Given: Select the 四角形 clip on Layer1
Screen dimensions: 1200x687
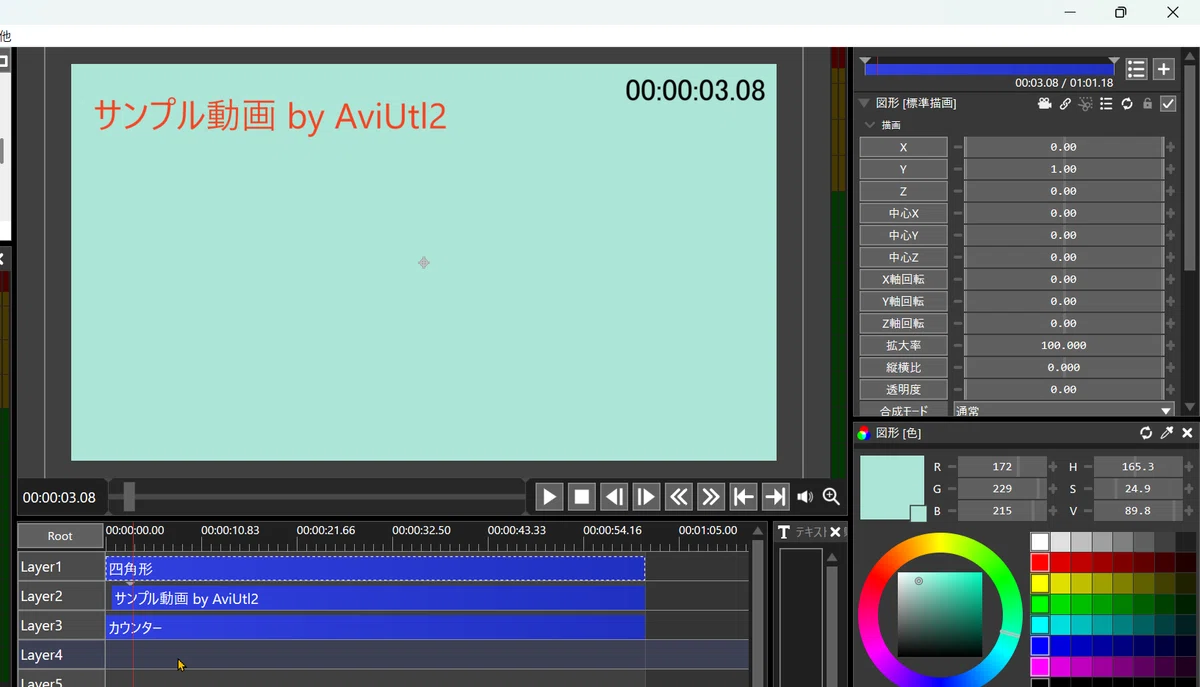Looking at the screenshot, I should tap(375, 568).
